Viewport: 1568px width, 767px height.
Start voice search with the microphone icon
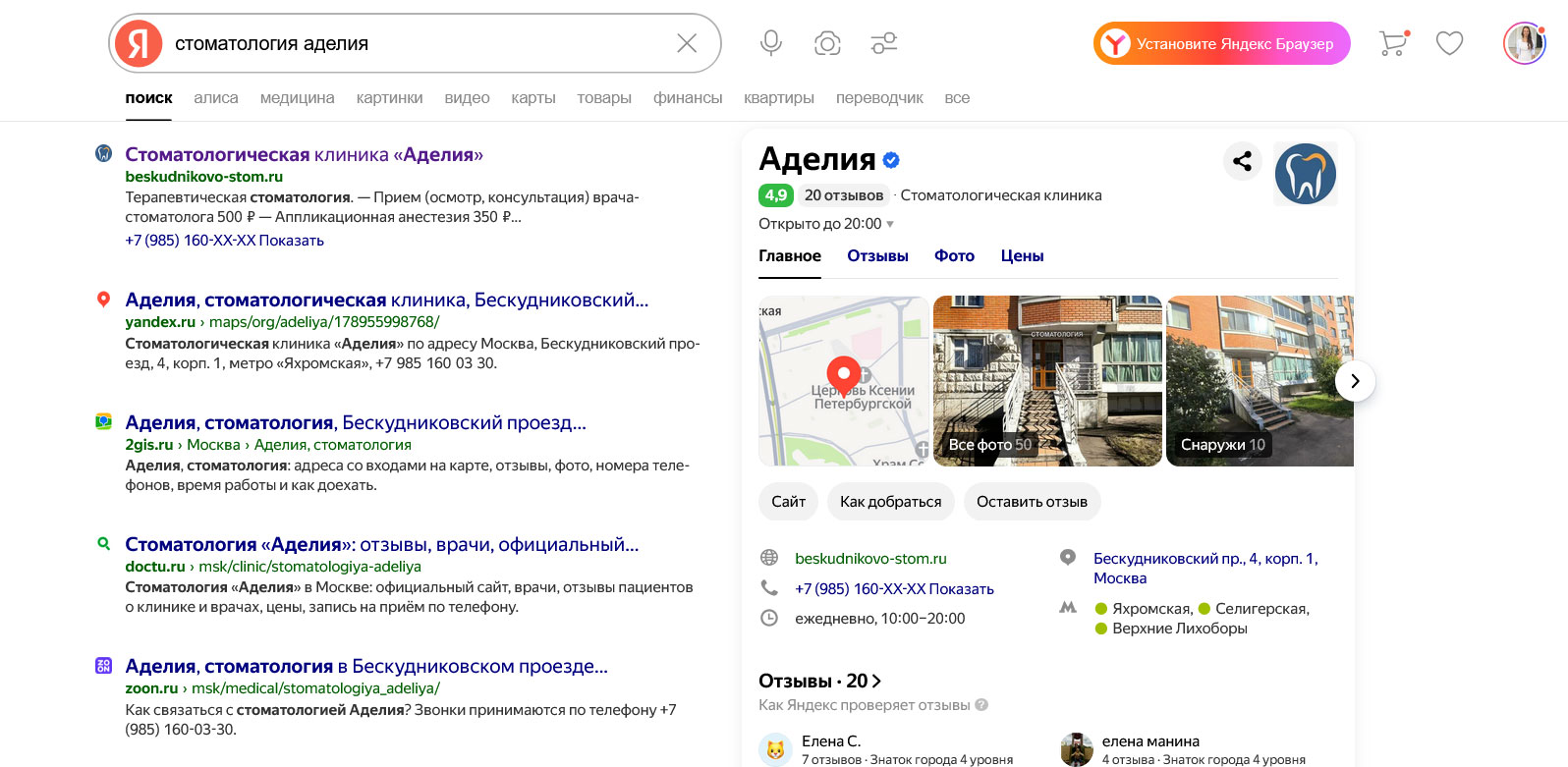click(771, 43)
